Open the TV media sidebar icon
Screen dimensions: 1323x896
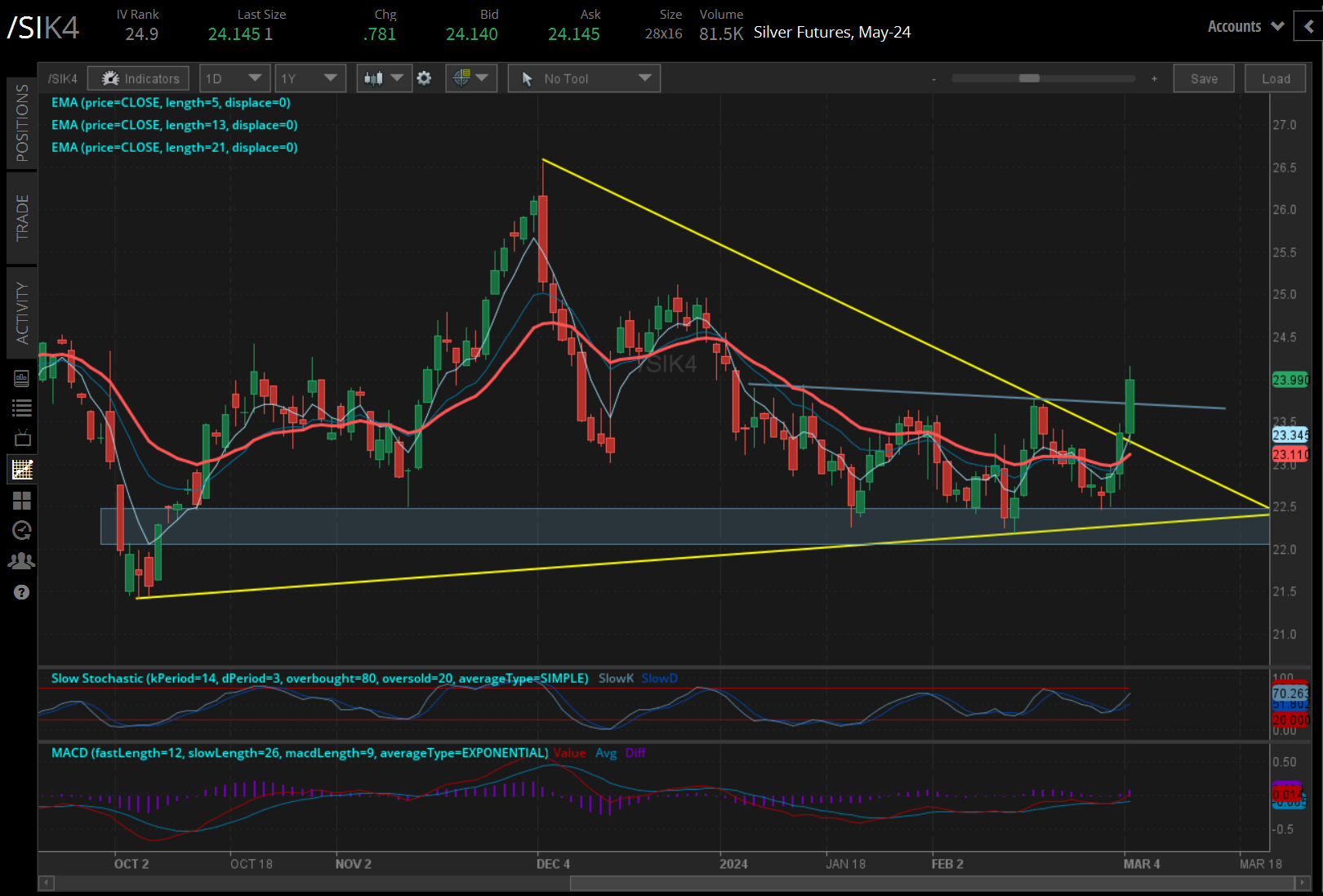pyautogui.click(x=22, y=439)
